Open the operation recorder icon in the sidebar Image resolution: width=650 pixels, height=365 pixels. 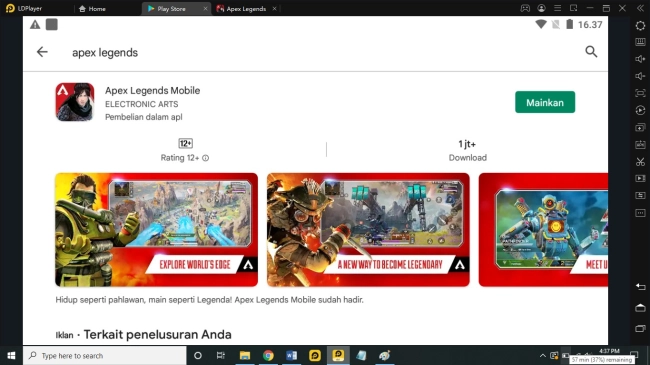640,110
